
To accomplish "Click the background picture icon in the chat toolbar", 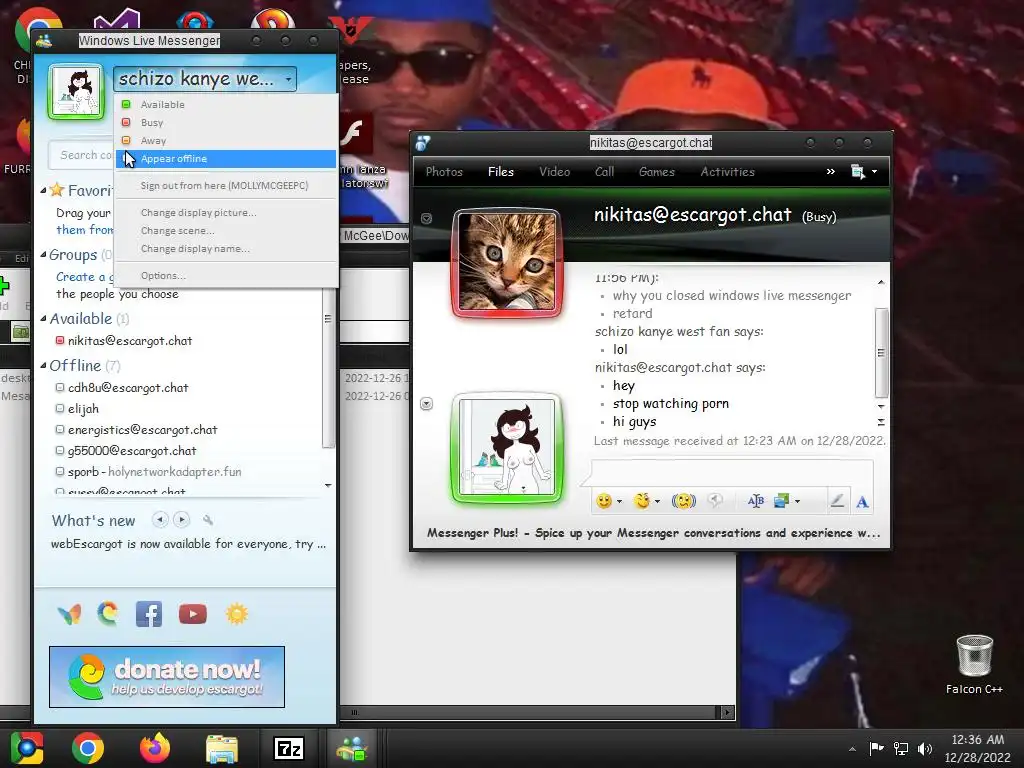I will click(781, 501).
